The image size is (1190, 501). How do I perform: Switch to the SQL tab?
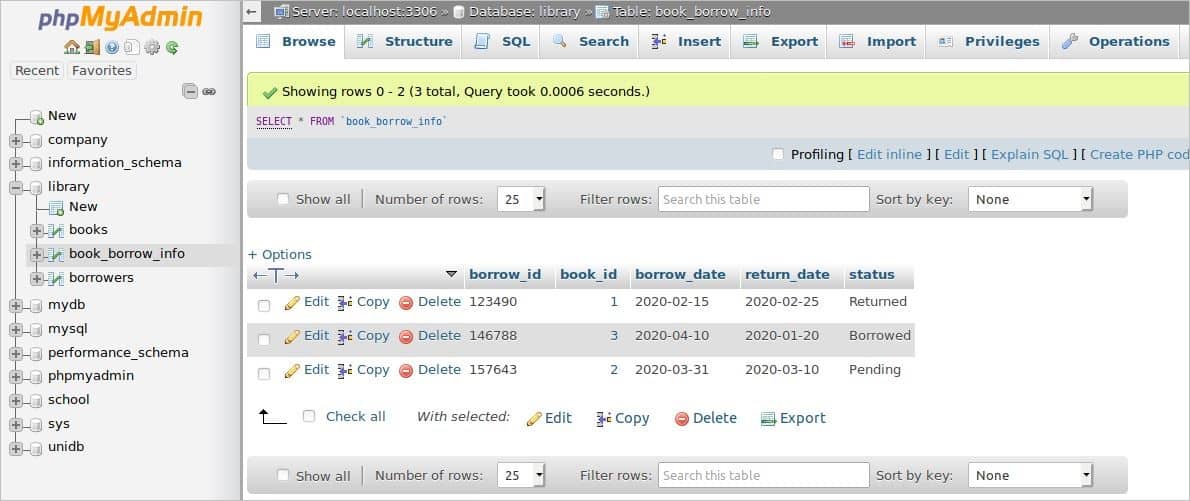502,42
